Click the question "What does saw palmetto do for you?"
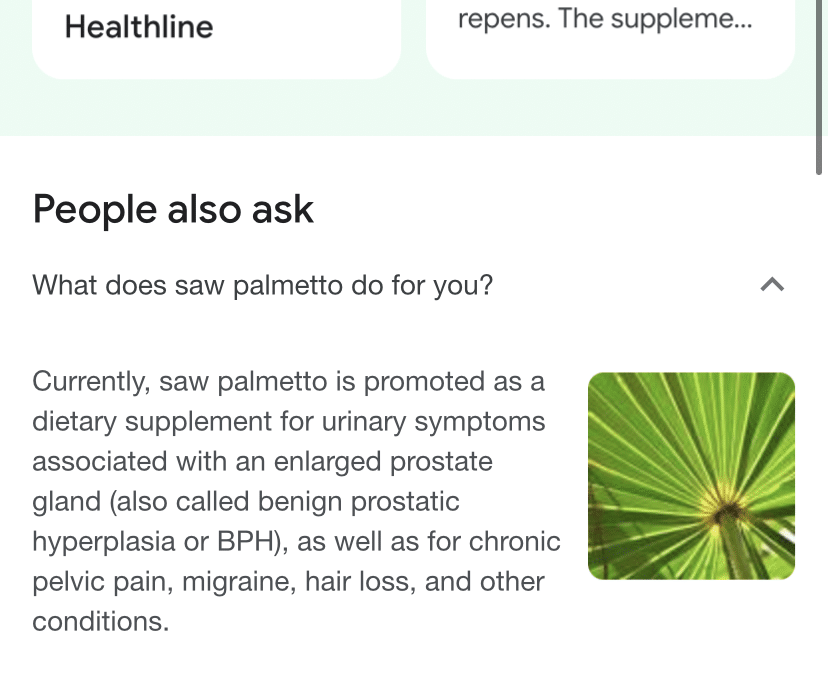Screen dimensions: 828x675 (263, 285)
